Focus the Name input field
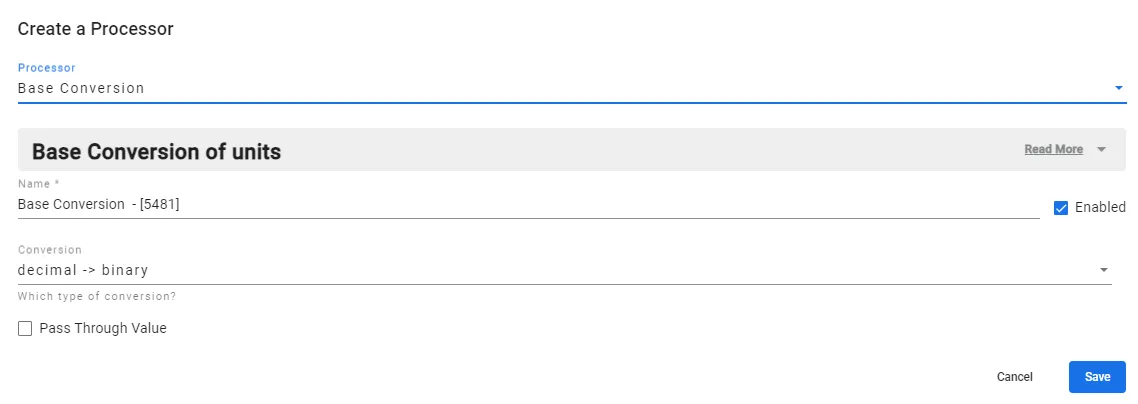This screenshot has height=404, width=1138. point(528,205)
